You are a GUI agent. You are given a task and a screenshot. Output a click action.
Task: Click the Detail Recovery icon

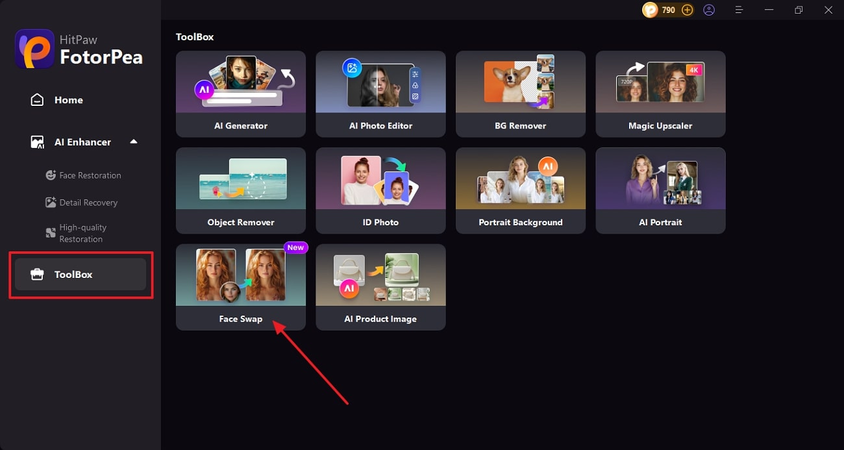(x=51, y=202)
